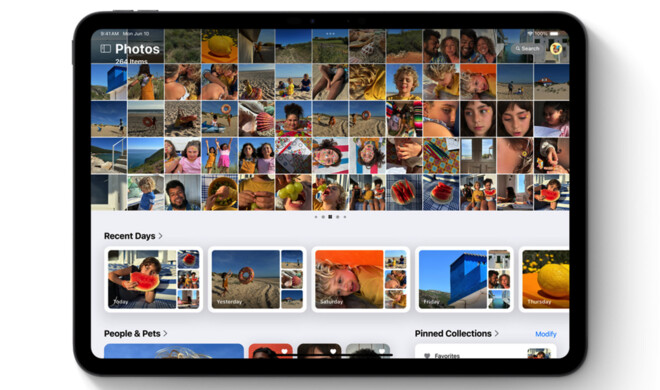Image resolution: width=660 pixels, height=390 pixels.
Task: Toggle the sidebar icon beside Photos title
Action: point(106,49)
